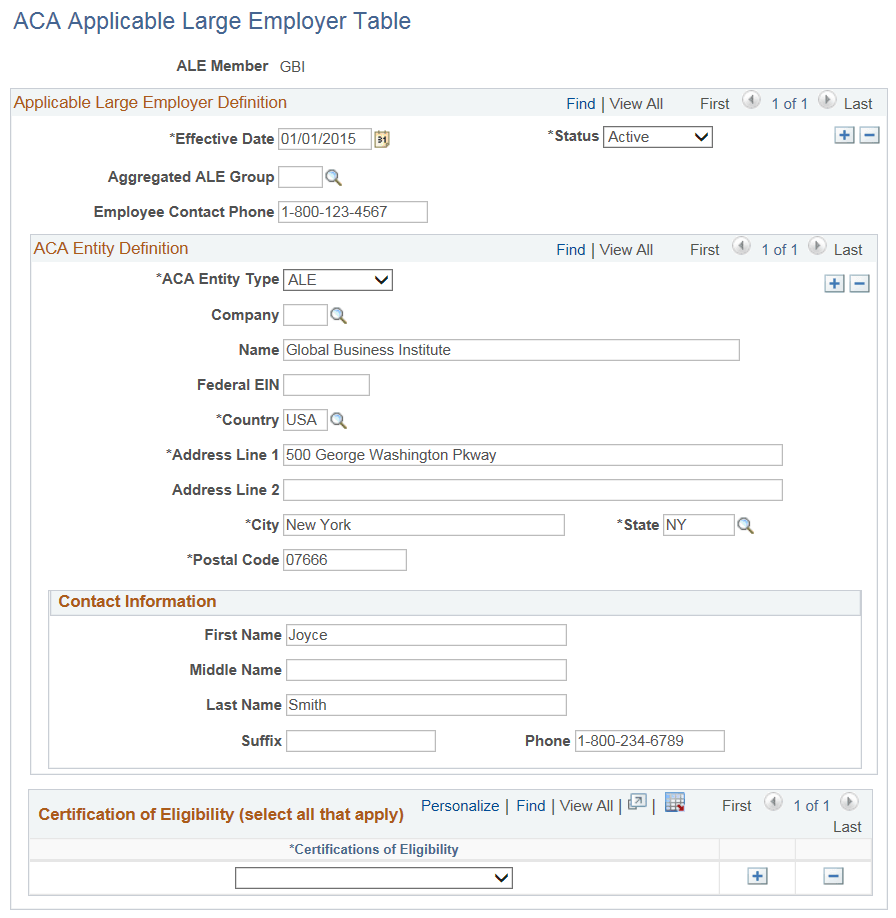Click the Personalize link for the Certification grid
896x918 pixels.
460,805
